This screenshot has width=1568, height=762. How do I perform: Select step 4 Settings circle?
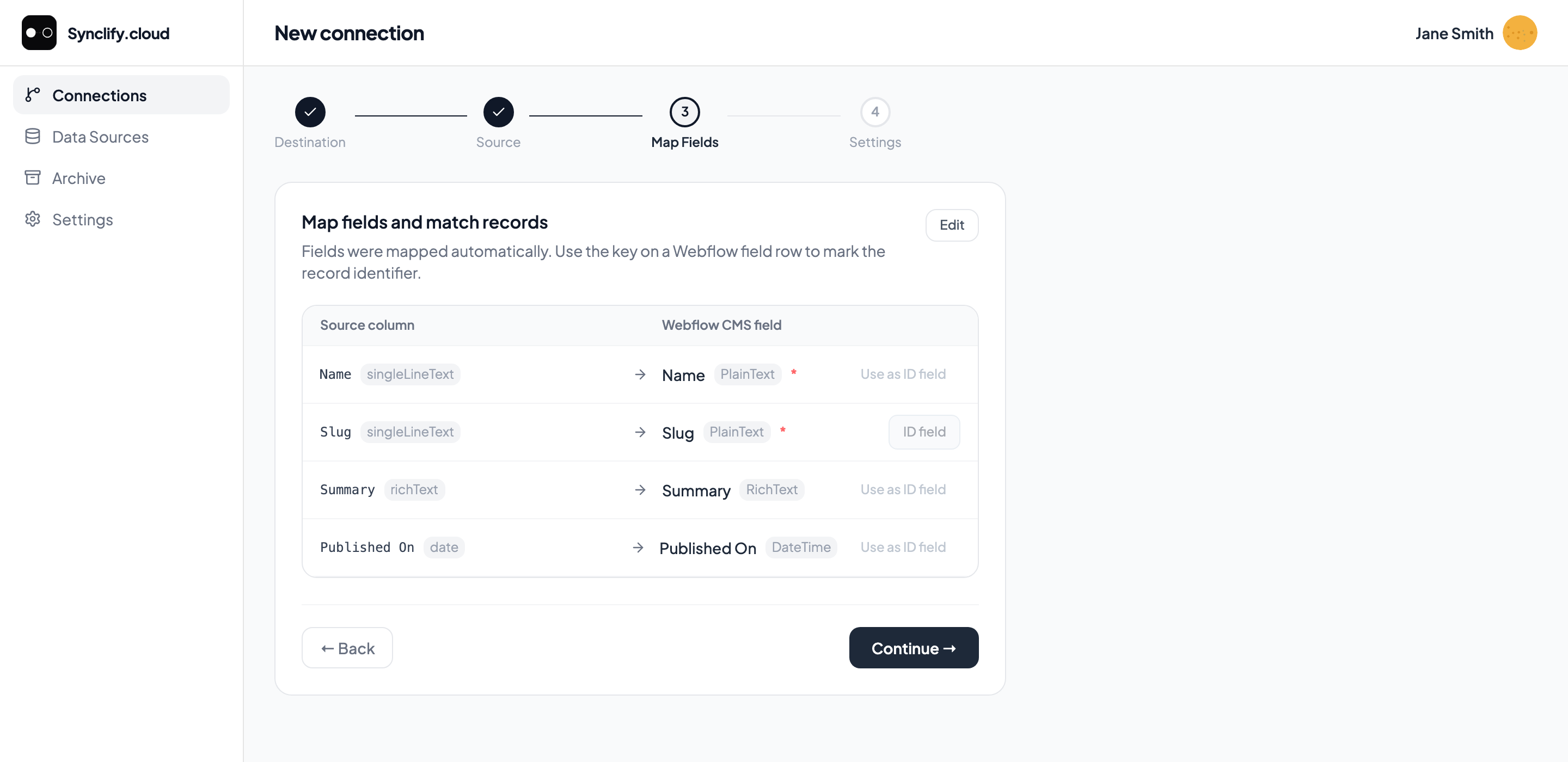[875, 112]
